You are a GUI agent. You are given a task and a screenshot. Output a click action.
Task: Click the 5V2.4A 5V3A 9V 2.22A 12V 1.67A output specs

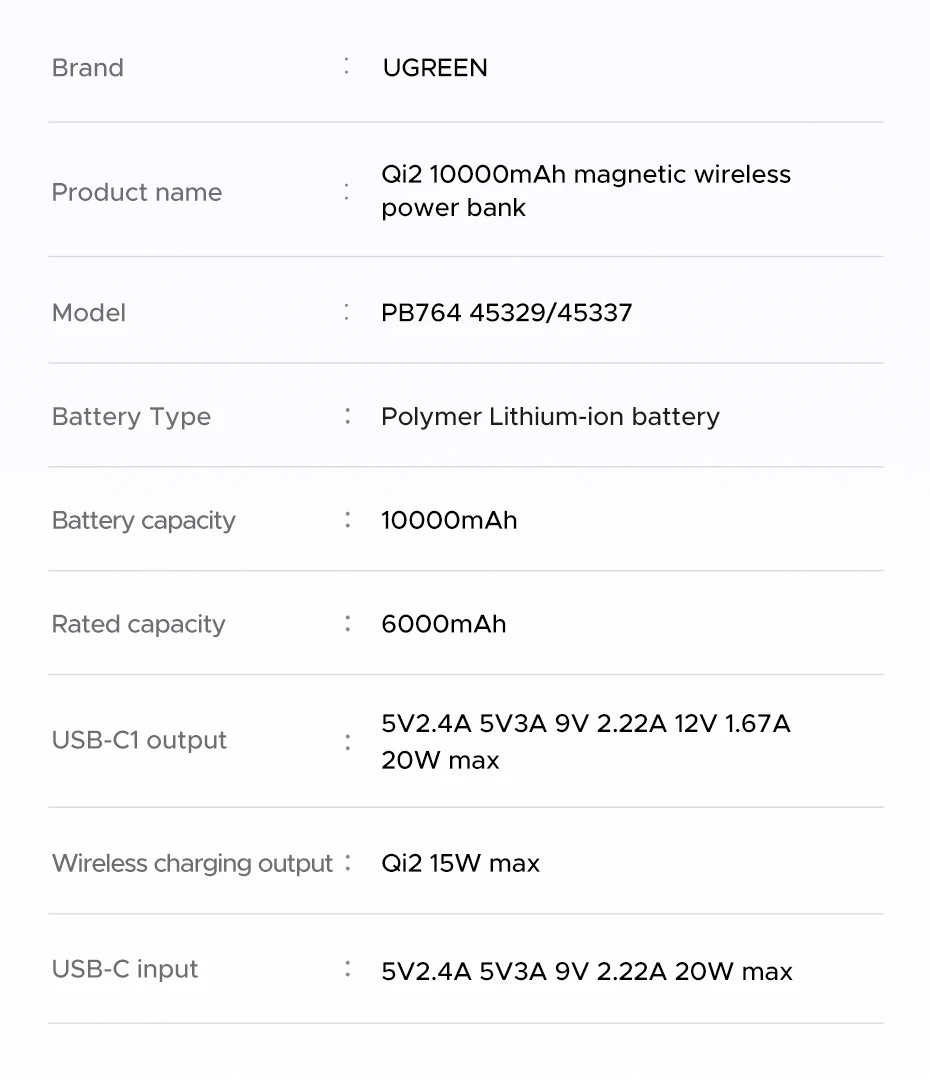(x=585, y=724)
